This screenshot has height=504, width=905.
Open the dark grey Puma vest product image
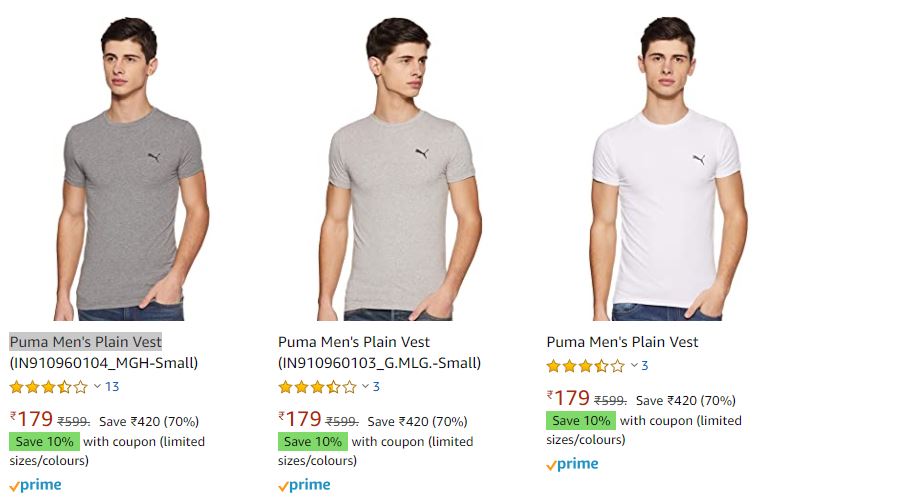click(x=137, y=168)
